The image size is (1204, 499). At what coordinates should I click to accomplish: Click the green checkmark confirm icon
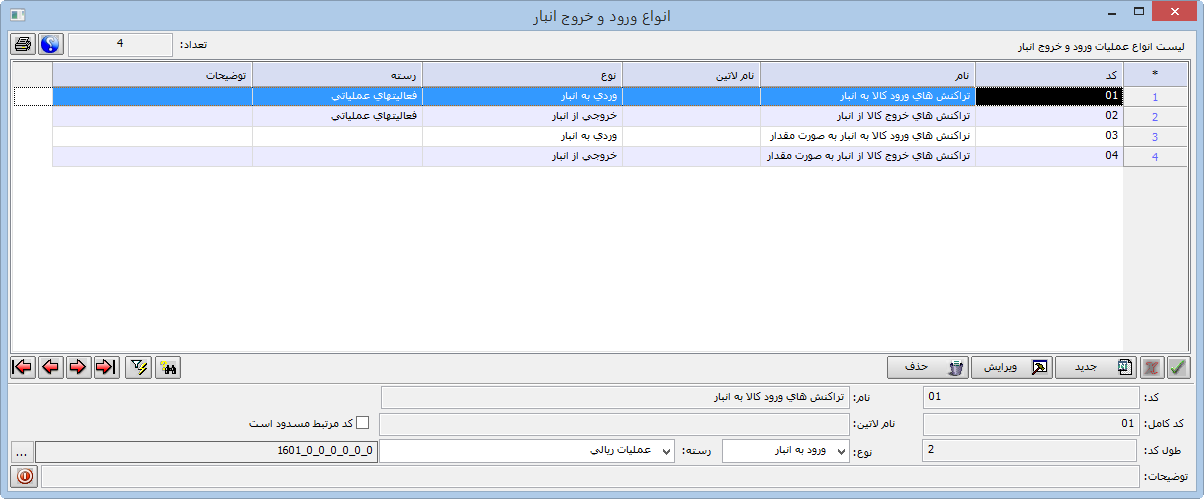point(1179,367)
